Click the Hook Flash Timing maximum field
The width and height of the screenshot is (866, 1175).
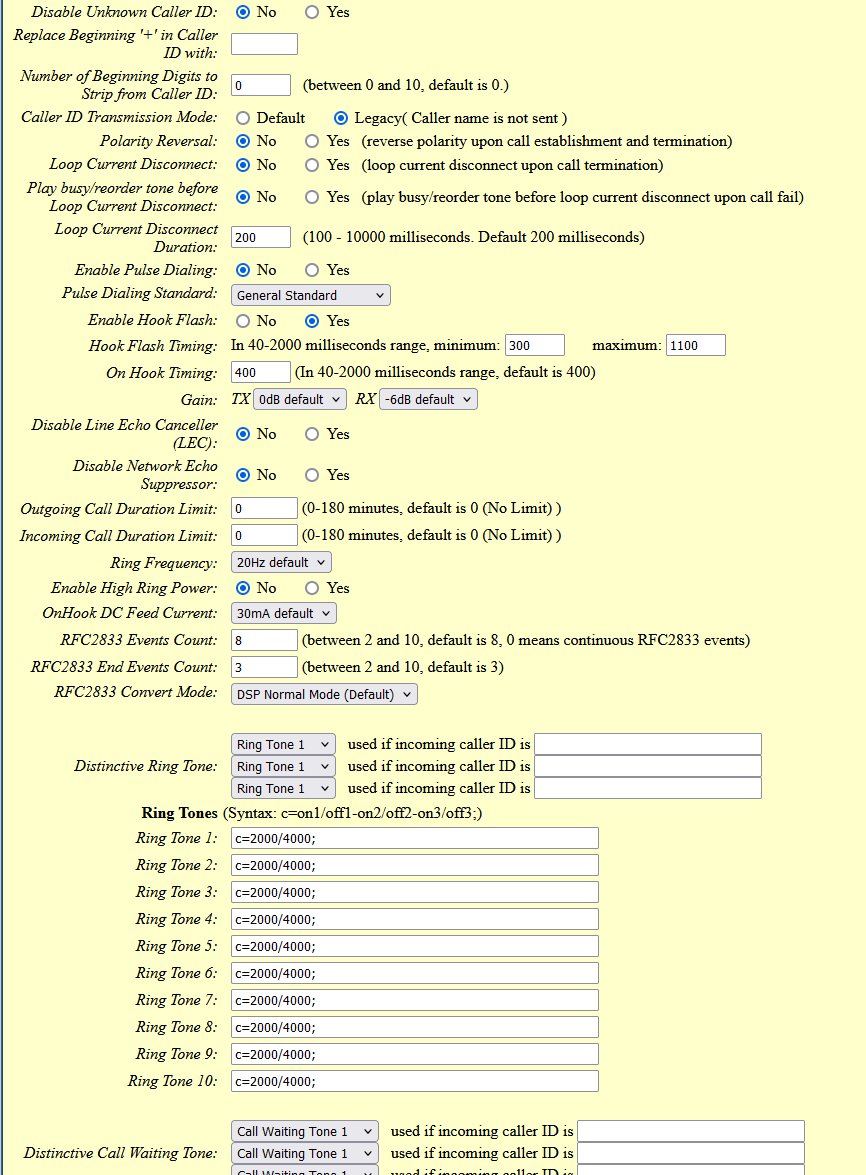point(695,345)
